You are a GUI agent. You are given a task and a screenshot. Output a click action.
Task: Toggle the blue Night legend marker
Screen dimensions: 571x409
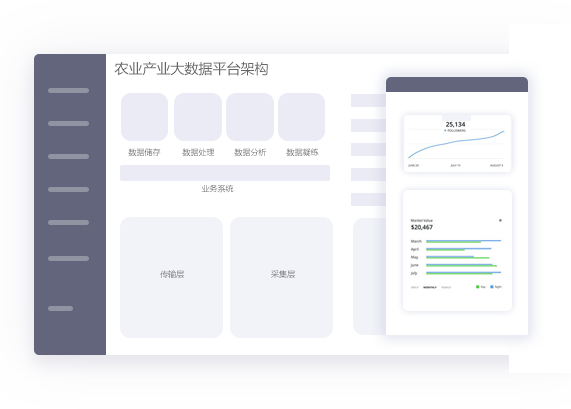(x=492, y=287)
